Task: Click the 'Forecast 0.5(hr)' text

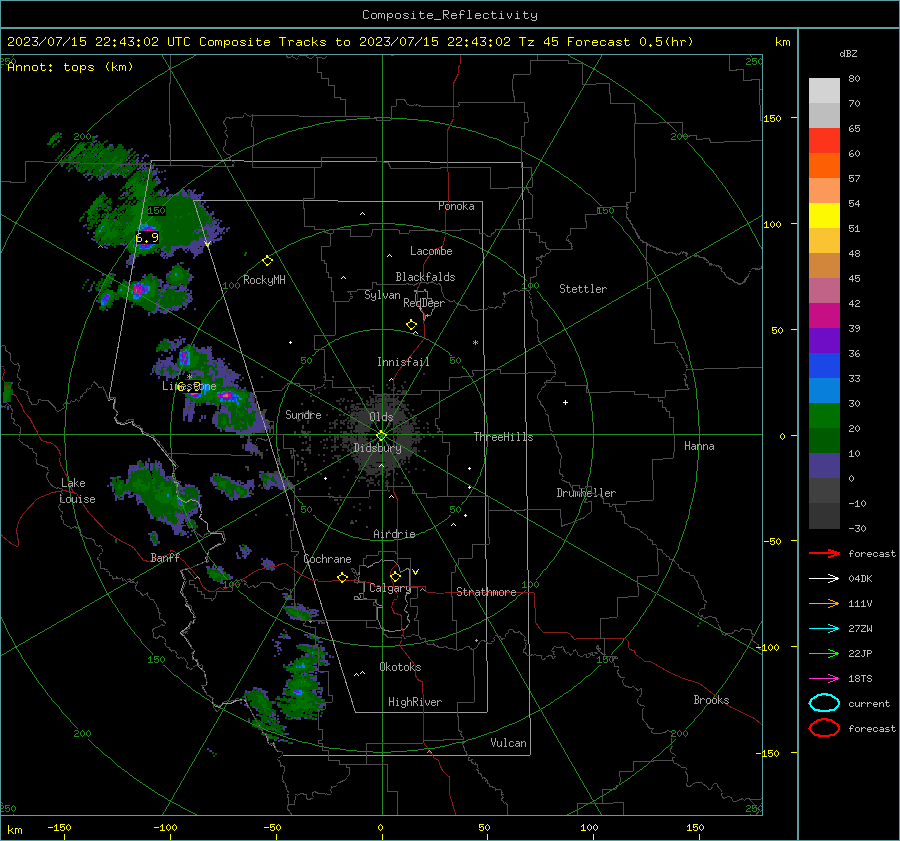Action: (x=630, y=42)
